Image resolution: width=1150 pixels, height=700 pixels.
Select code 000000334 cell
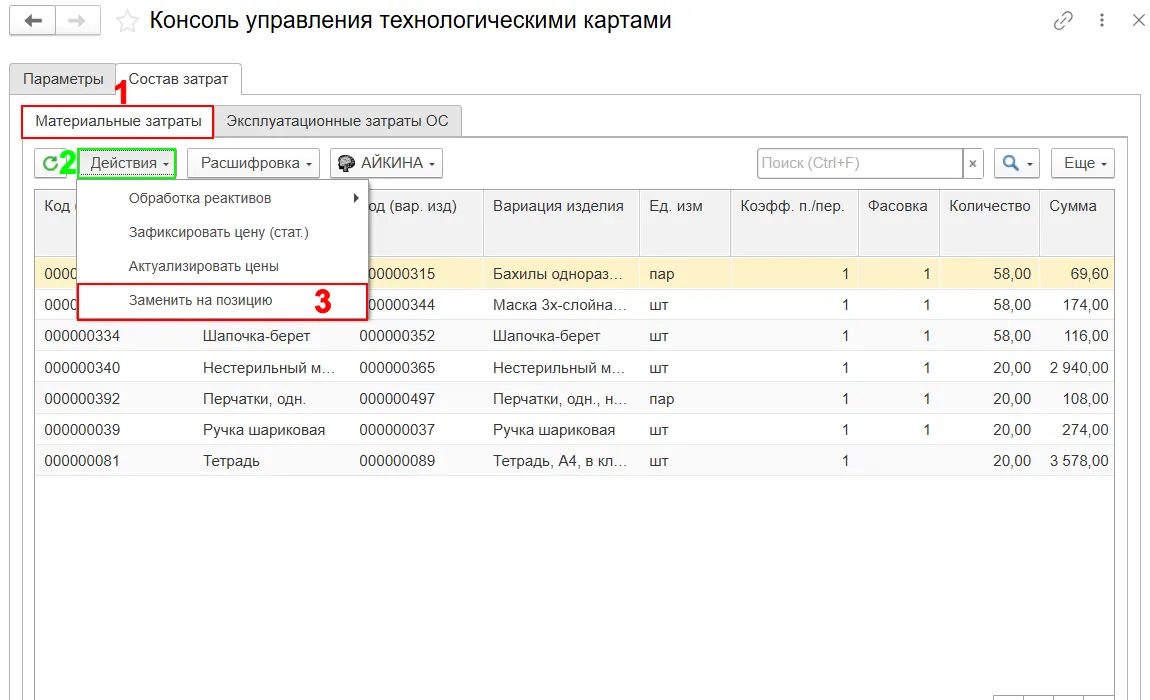point(82,336)
